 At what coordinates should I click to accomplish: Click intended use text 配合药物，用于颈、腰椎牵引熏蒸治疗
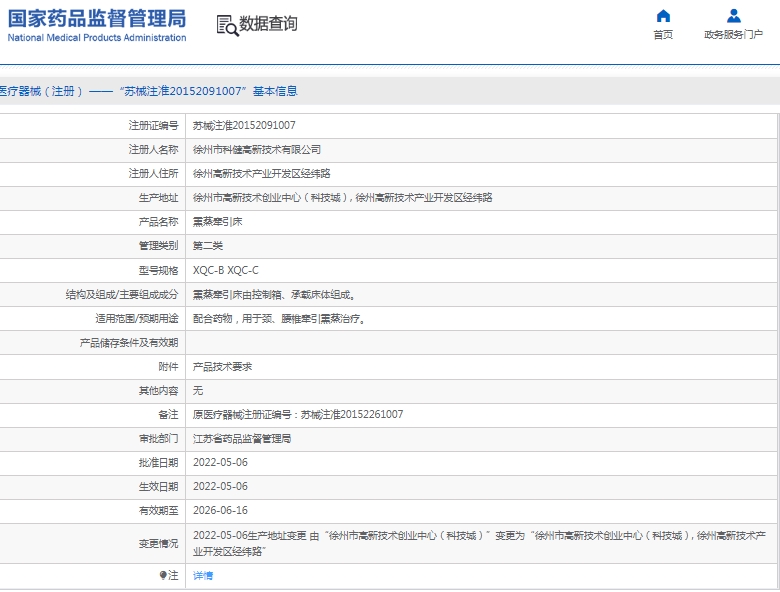pyautogui.click(x=279, y=318)
